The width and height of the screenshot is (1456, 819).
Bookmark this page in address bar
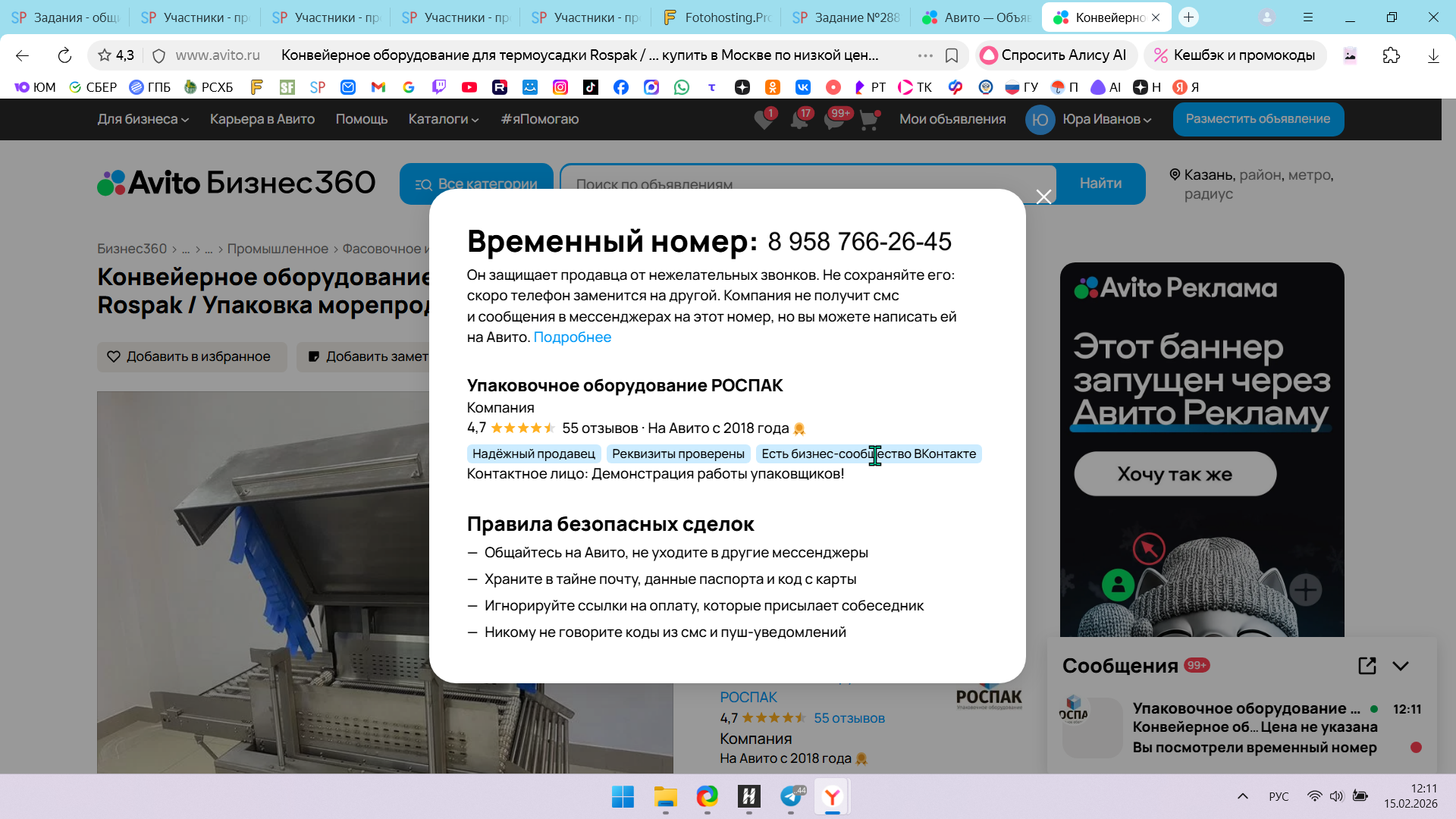point(952,55)
